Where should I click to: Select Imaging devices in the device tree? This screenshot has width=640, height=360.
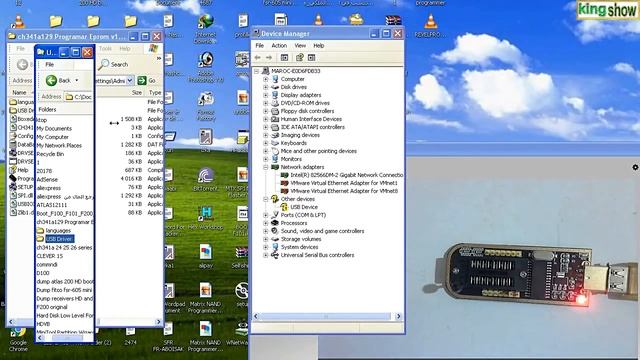(x=300, y=135)
